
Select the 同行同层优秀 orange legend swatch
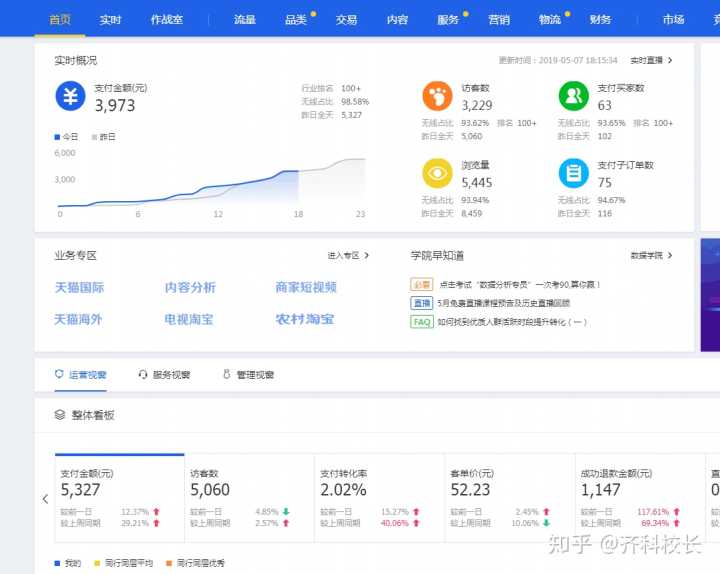[170, 563]
